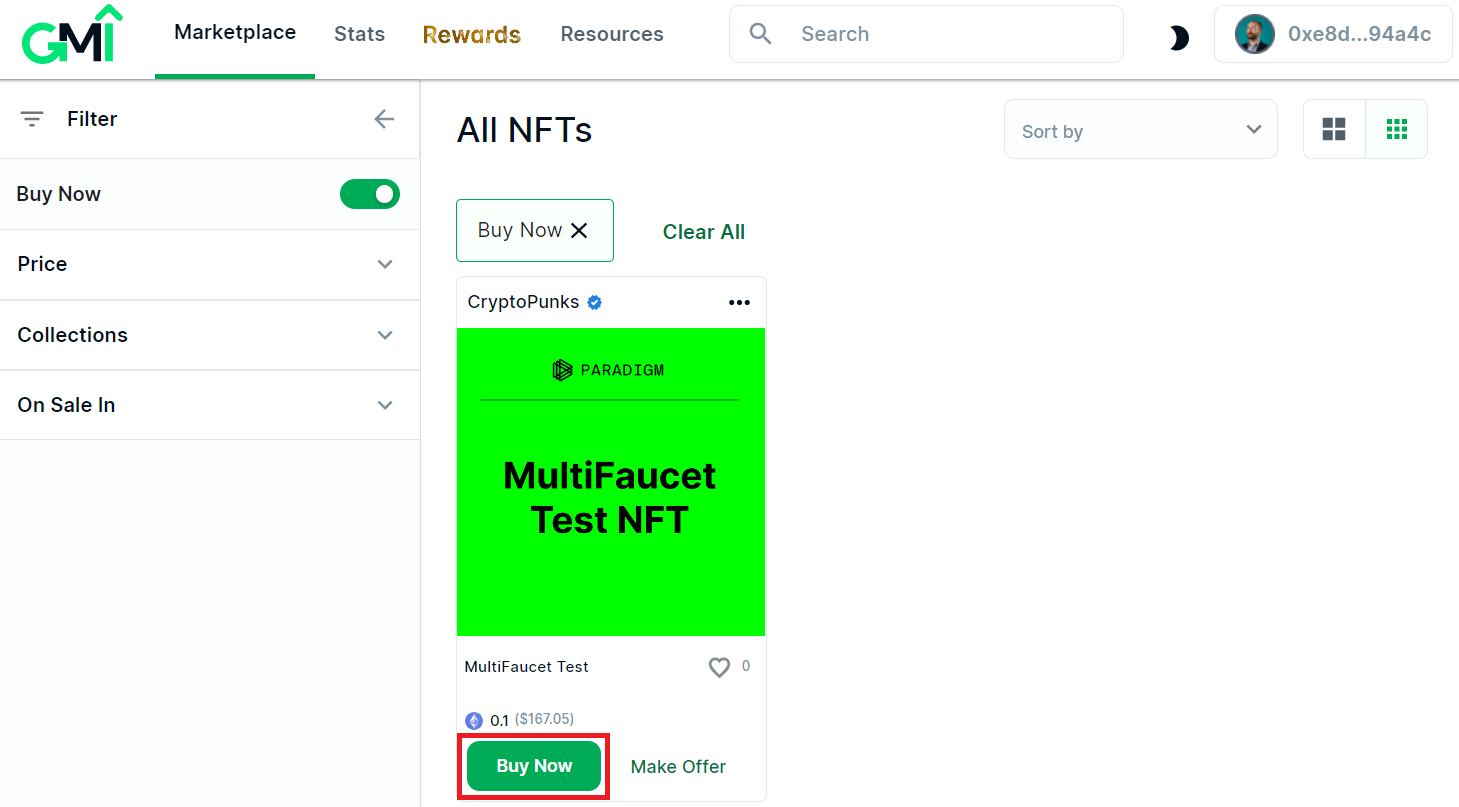Click the search magnifier icon
Screen dimensions: 1459x807
[x=761, y=34]
